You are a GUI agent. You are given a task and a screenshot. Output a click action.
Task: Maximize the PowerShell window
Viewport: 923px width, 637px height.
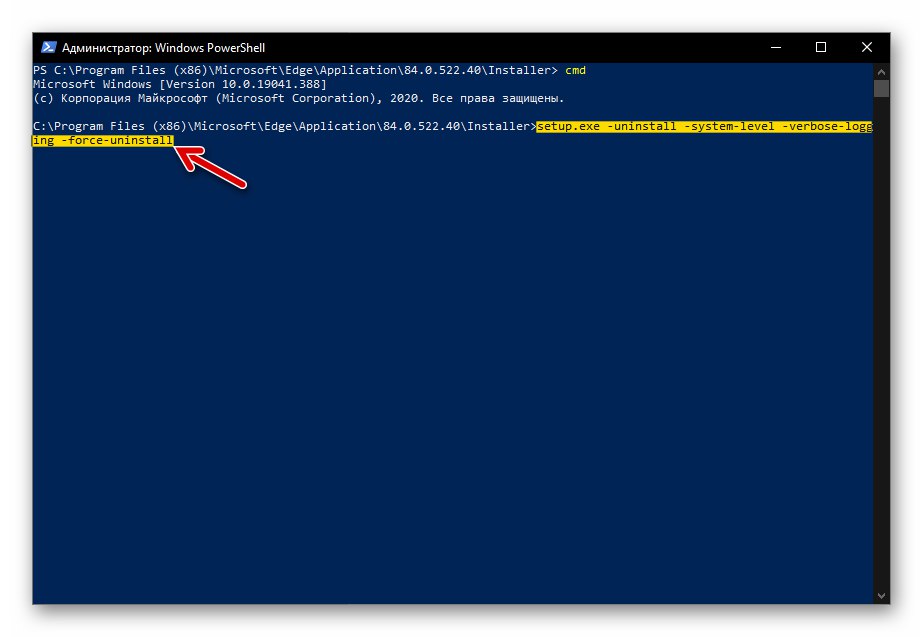pos(821,47)
